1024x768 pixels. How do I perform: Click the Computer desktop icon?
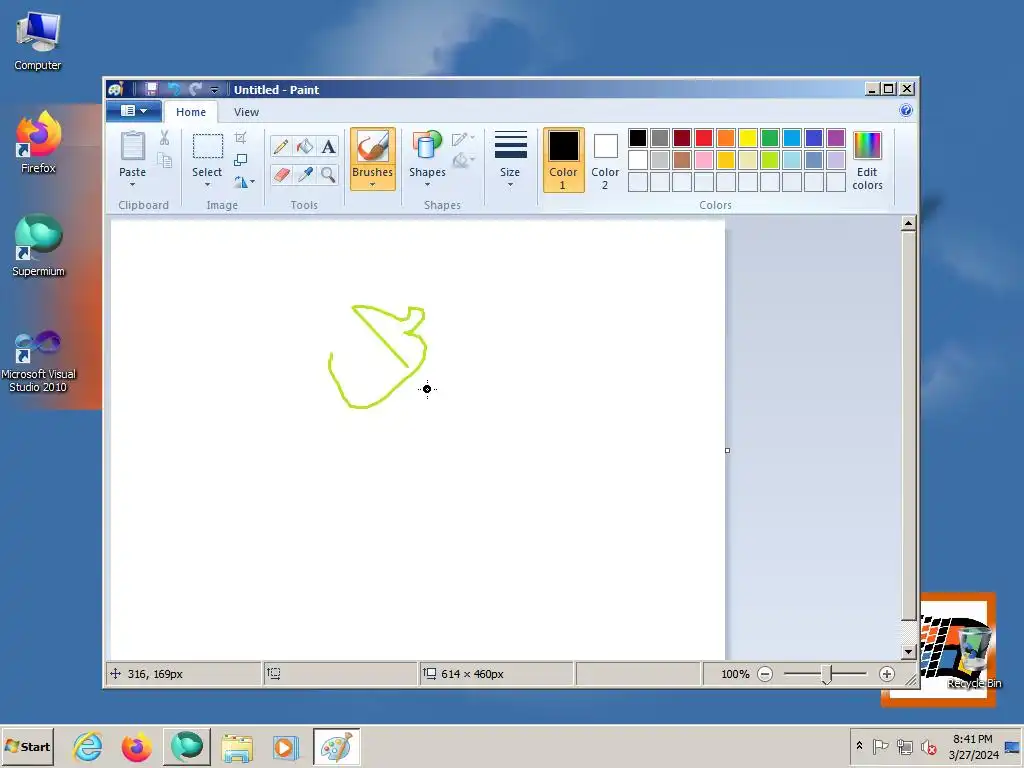[38, 40]
